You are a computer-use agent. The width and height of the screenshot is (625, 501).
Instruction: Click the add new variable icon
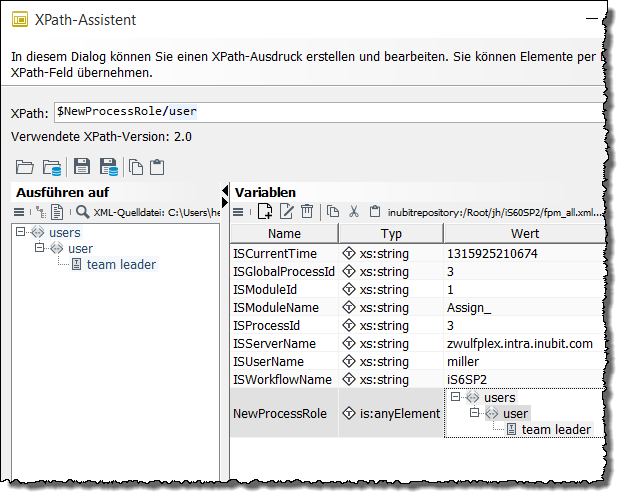[x=265, y=211]
